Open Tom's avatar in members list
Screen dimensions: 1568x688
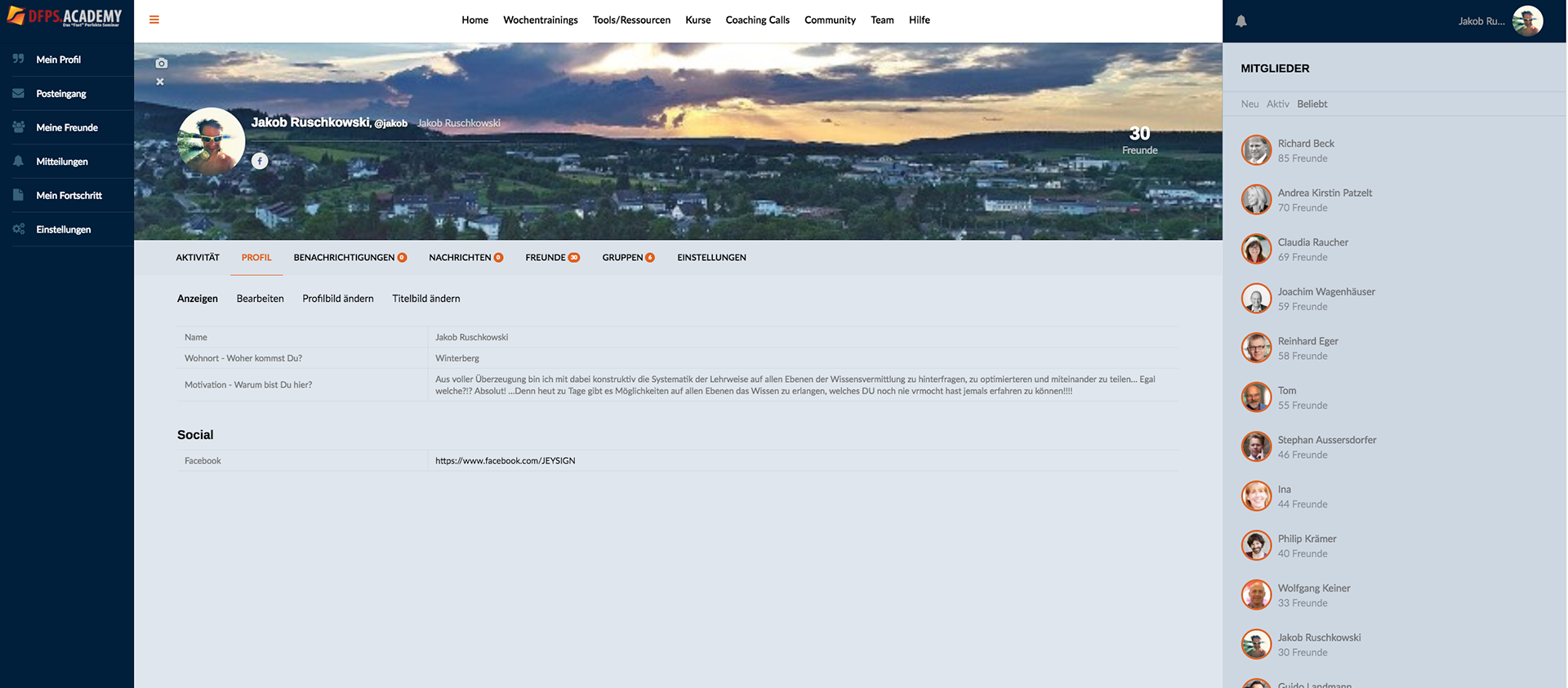[x=1256, y=397]
